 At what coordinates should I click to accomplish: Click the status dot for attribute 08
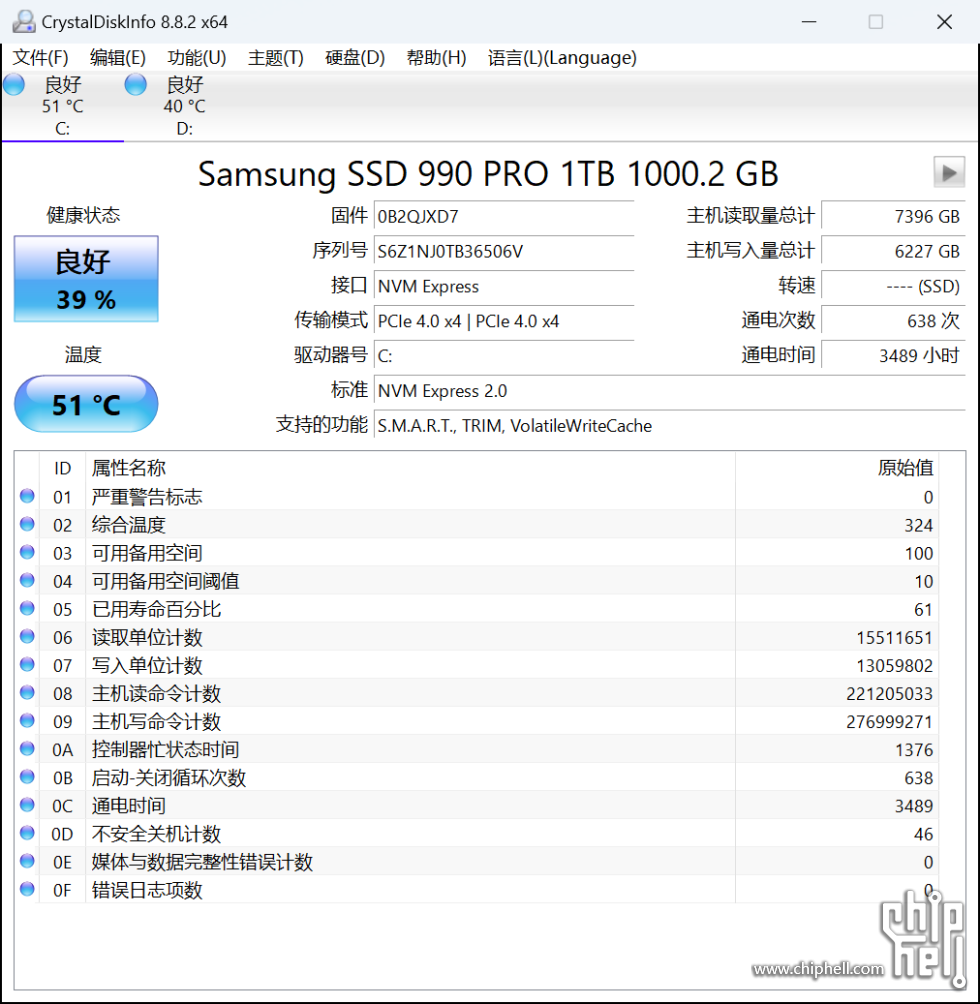(27, 693)
